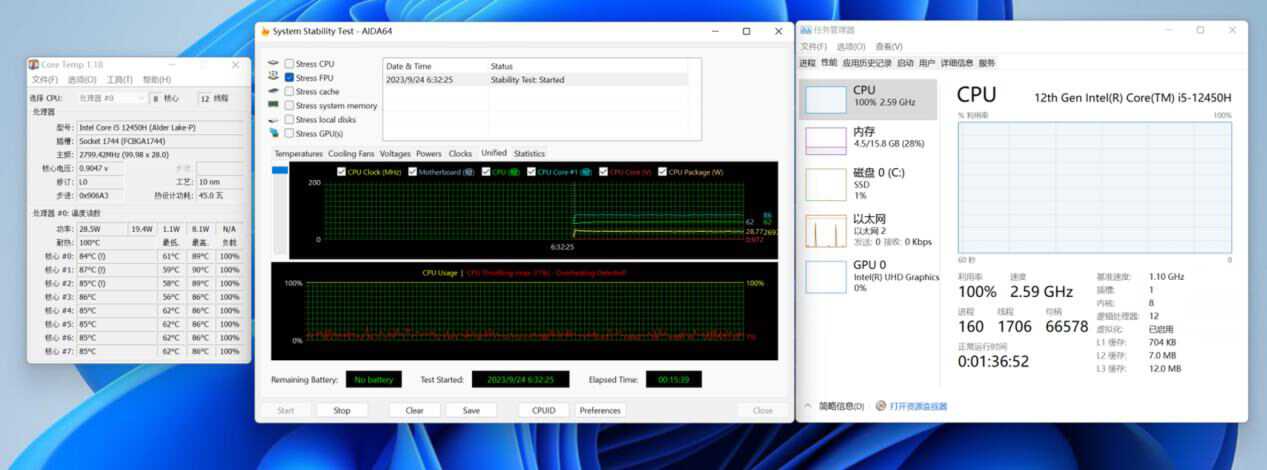Open AIDA64 Preferences button
1267x470 pixels.
pos(600,410)
